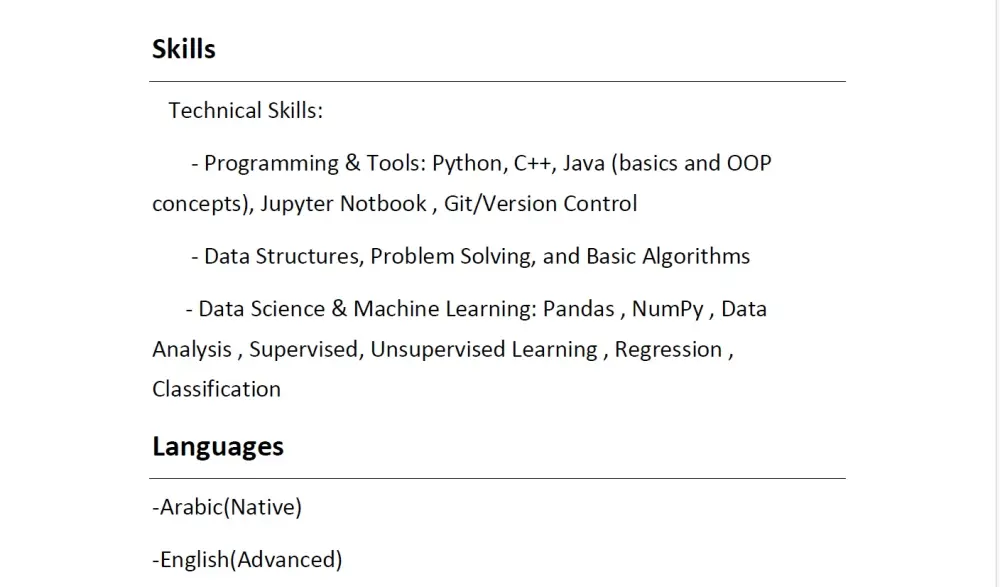The height and width of the screenshot is (587, 1000).
Task: Place cursor on Technical Skills line
Action: [x=245, y=110]
